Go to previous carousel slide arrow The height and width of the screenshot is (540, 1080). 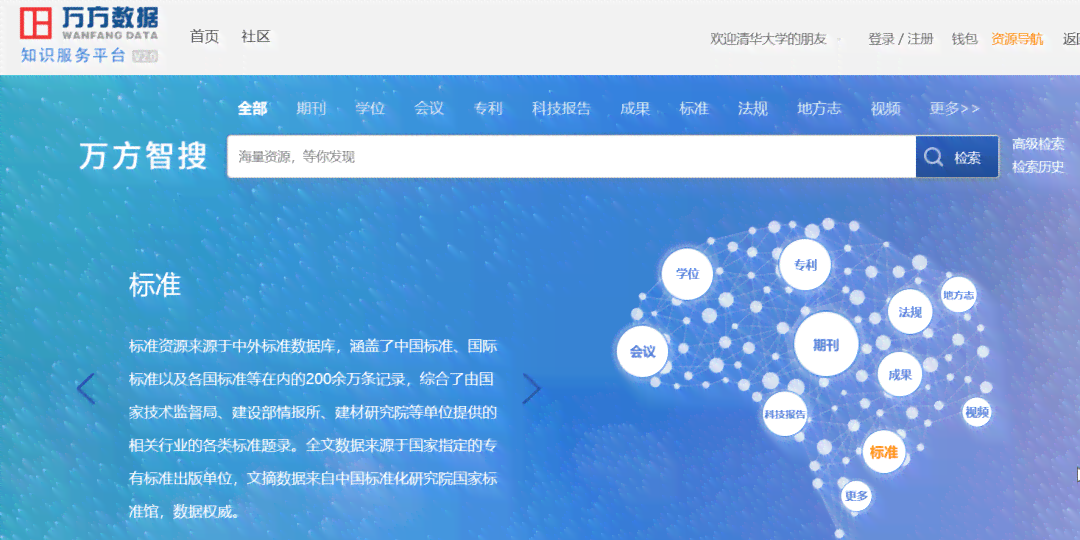[x=86, y=389]
